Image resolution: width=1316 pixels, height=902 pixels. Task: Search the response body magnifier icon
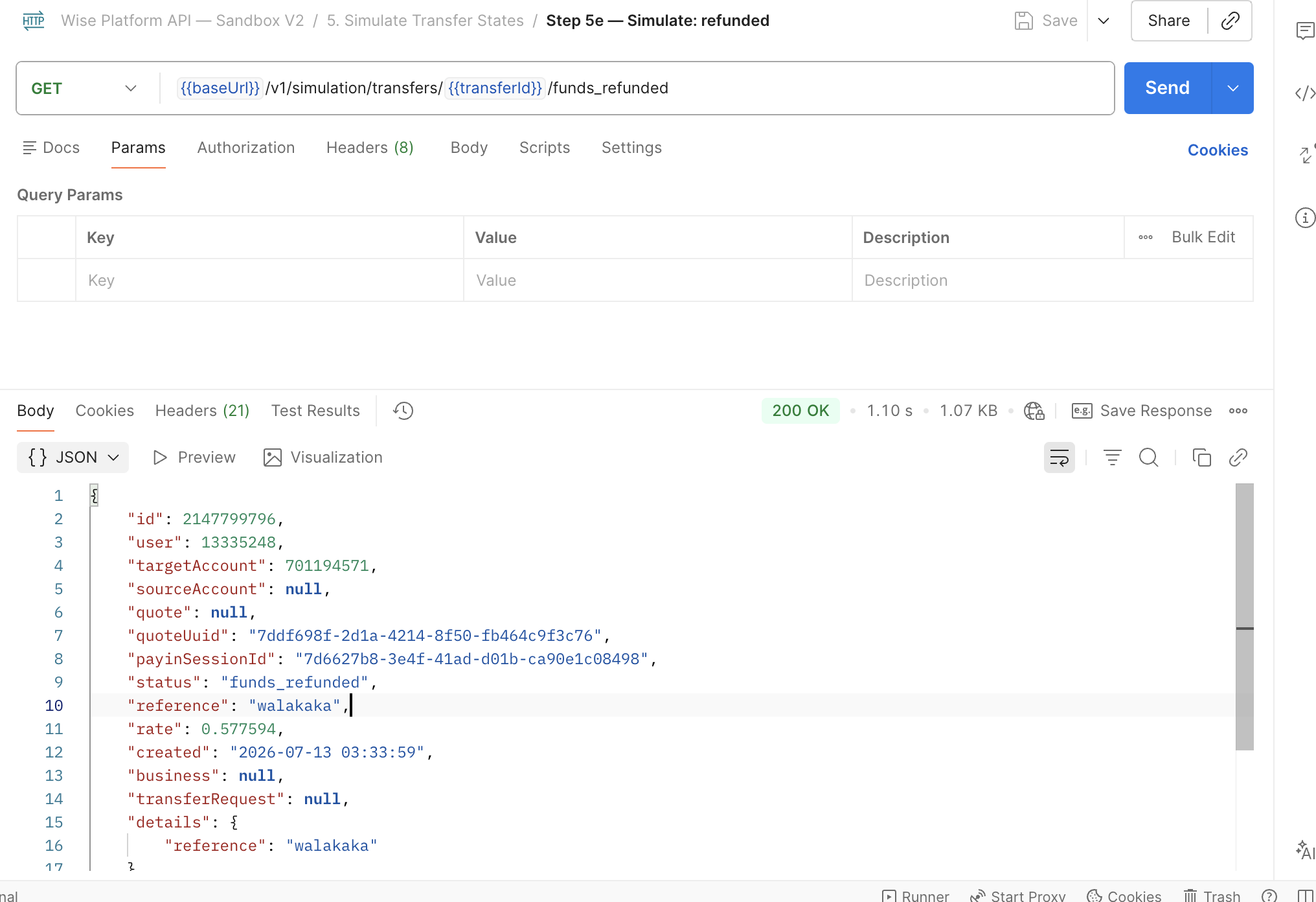click(1149, 457)
